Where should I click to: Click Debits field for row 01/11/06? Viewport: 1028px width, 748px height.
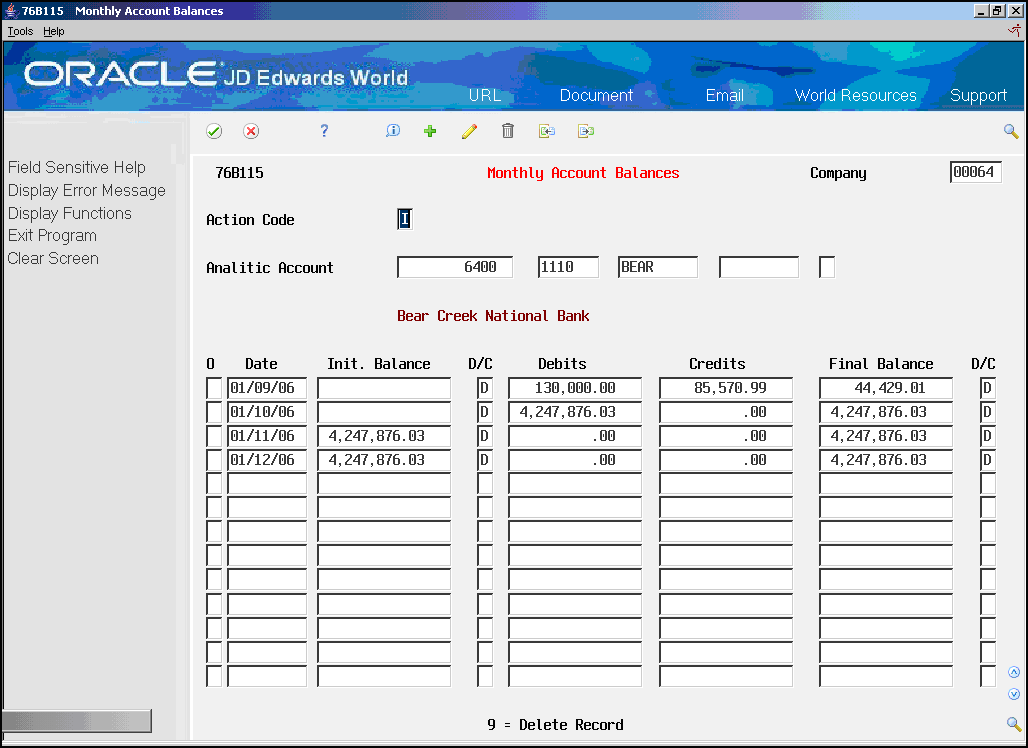pyautogui.click(x=575, y=436)
